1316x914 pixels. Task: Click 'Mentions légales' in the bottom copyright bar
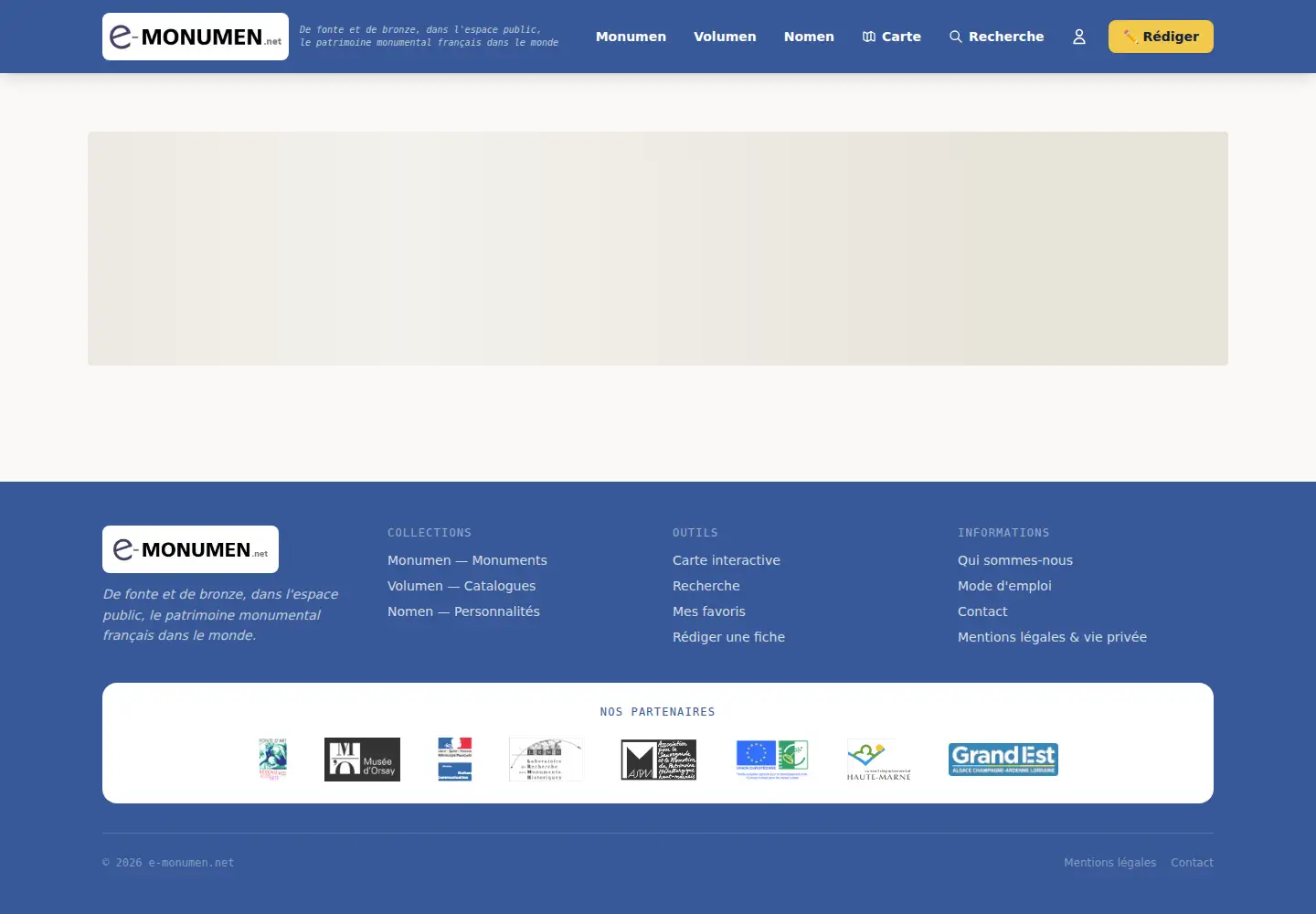click(1109, 863)
